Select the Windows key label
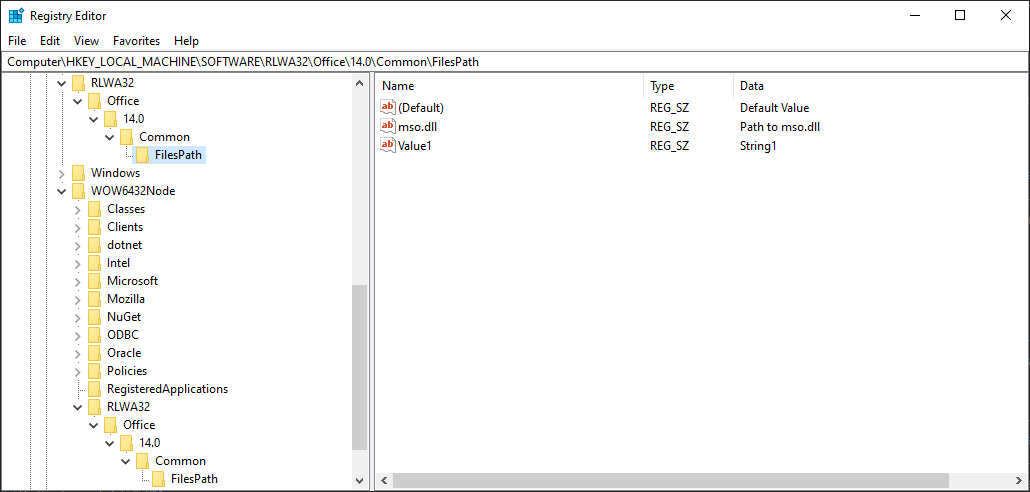The image size is (1030, 492). [x=116, y=173]
